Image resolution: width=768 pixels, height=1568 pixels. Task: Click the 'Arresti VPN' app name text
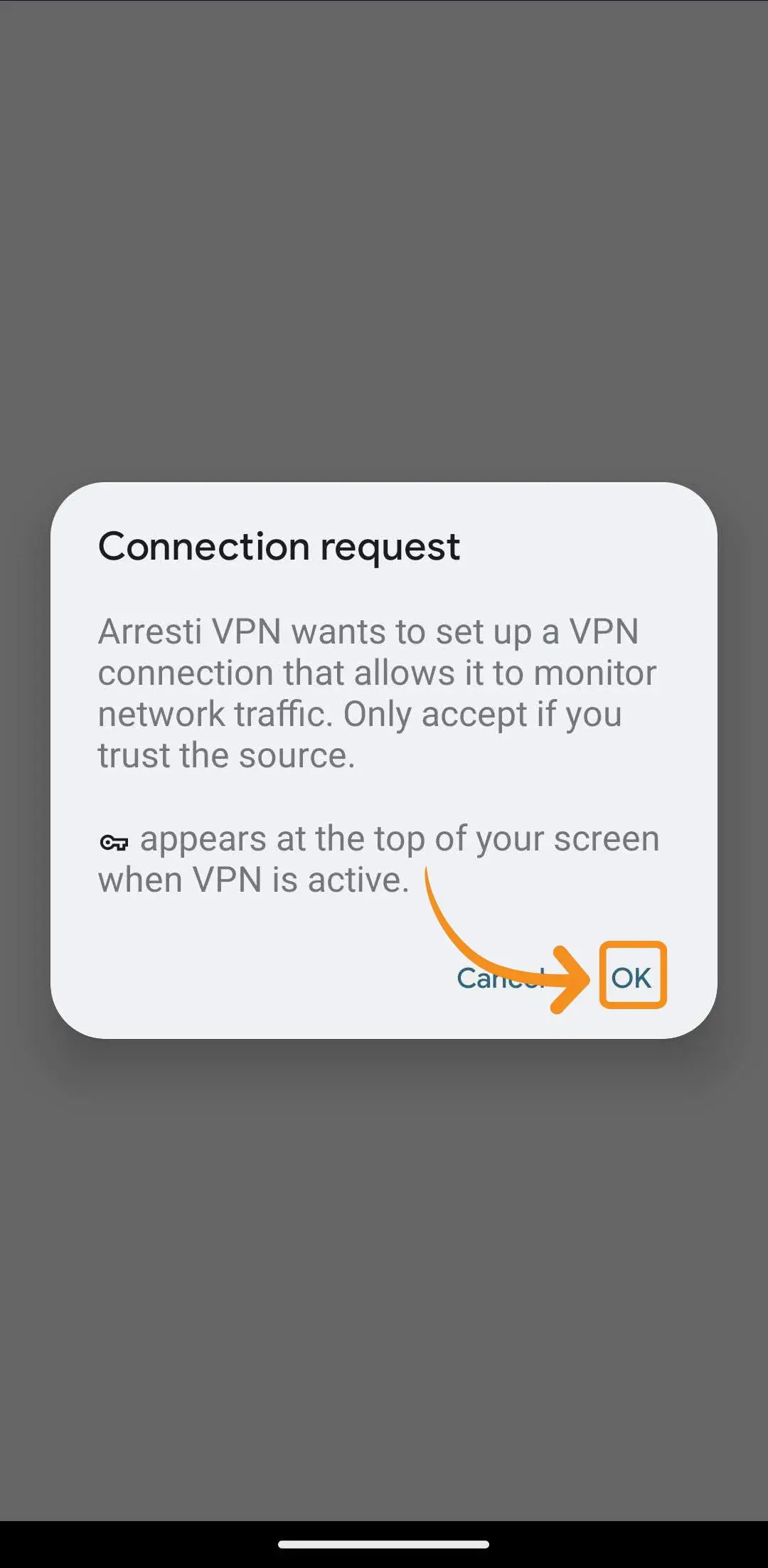coord(190,631)
